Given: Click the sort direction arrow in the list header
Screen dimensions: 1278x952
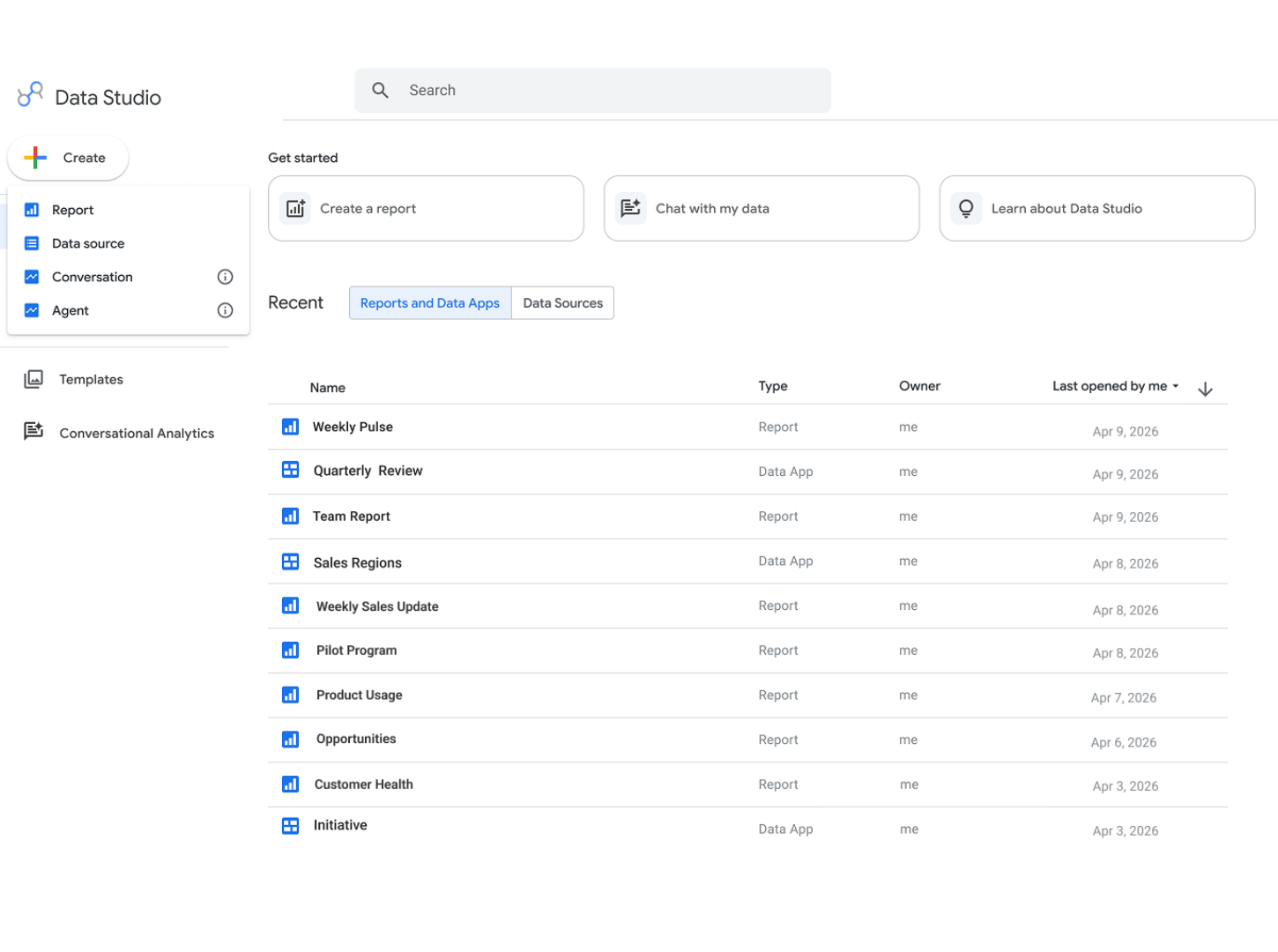Looking at the screenshot, I should (1205, 388).
